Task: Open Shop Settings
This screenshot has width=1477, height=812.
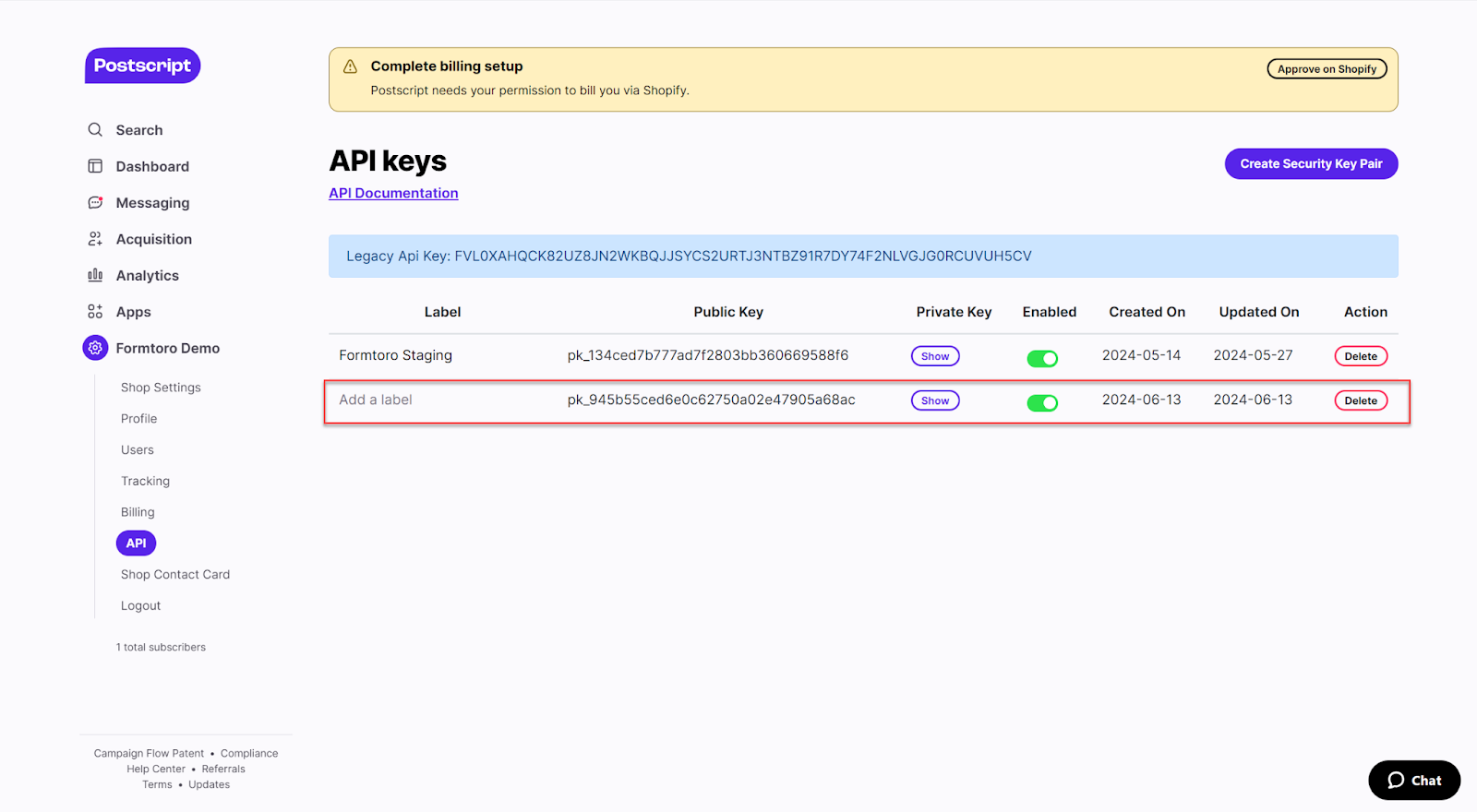Action: pyautogui.click(x=161, y=388)
